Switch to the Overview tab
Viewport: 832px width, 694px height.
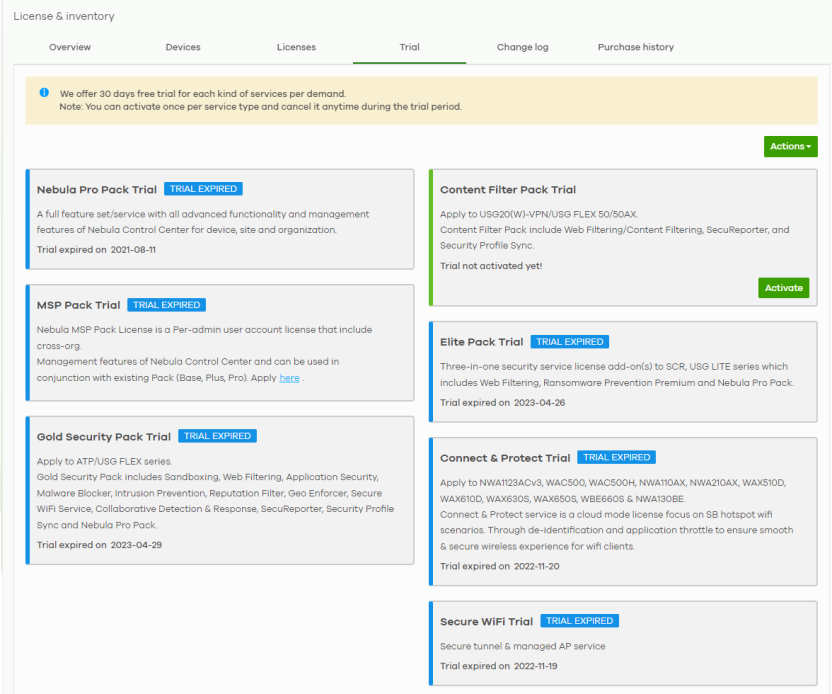70,47
